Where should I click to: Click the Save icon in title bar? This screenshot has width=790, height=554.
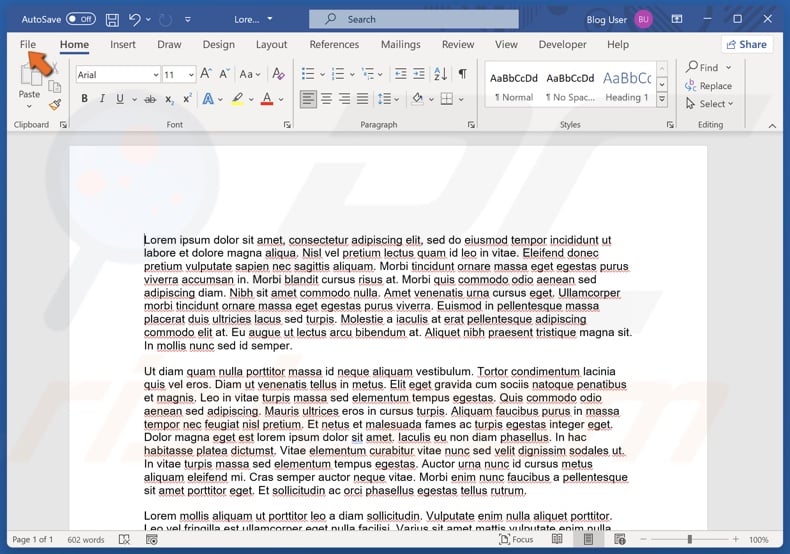[112, 20]
